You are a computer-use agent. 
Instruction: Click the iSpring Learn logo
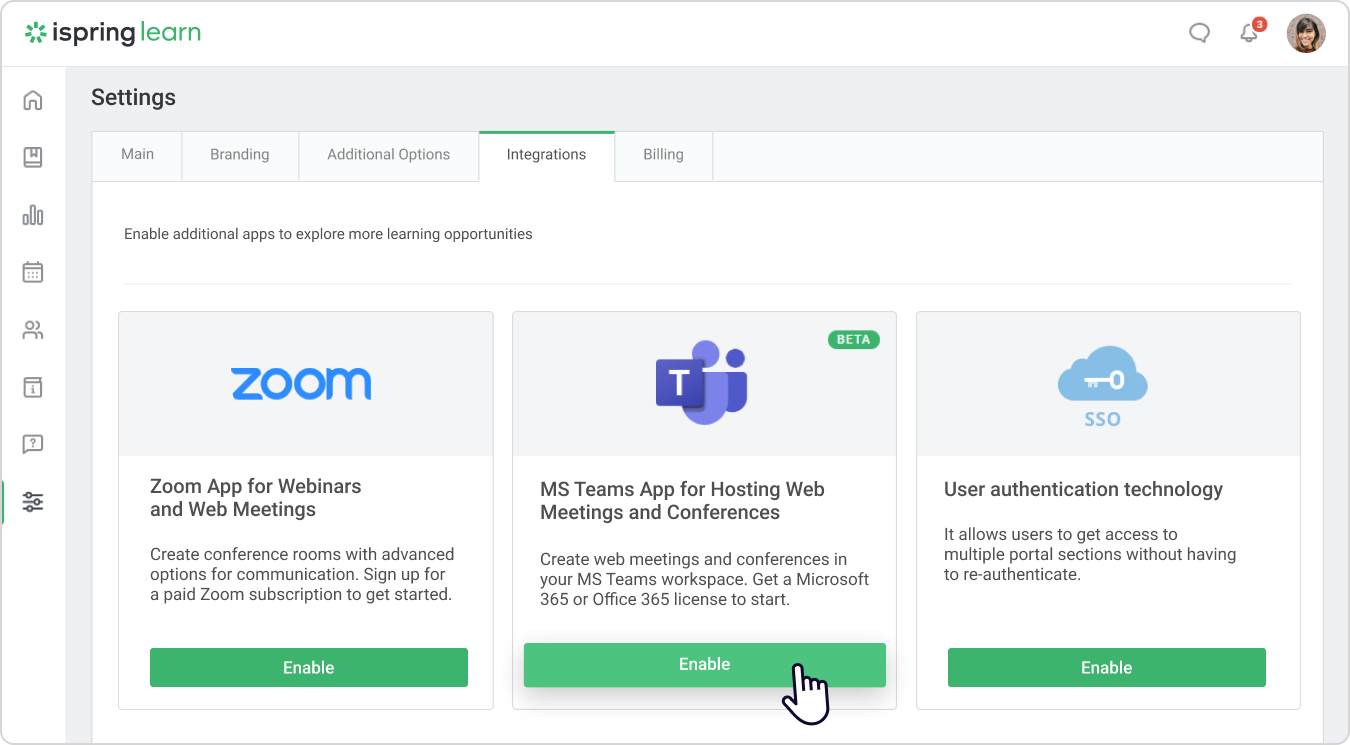(x=113, y=33)
